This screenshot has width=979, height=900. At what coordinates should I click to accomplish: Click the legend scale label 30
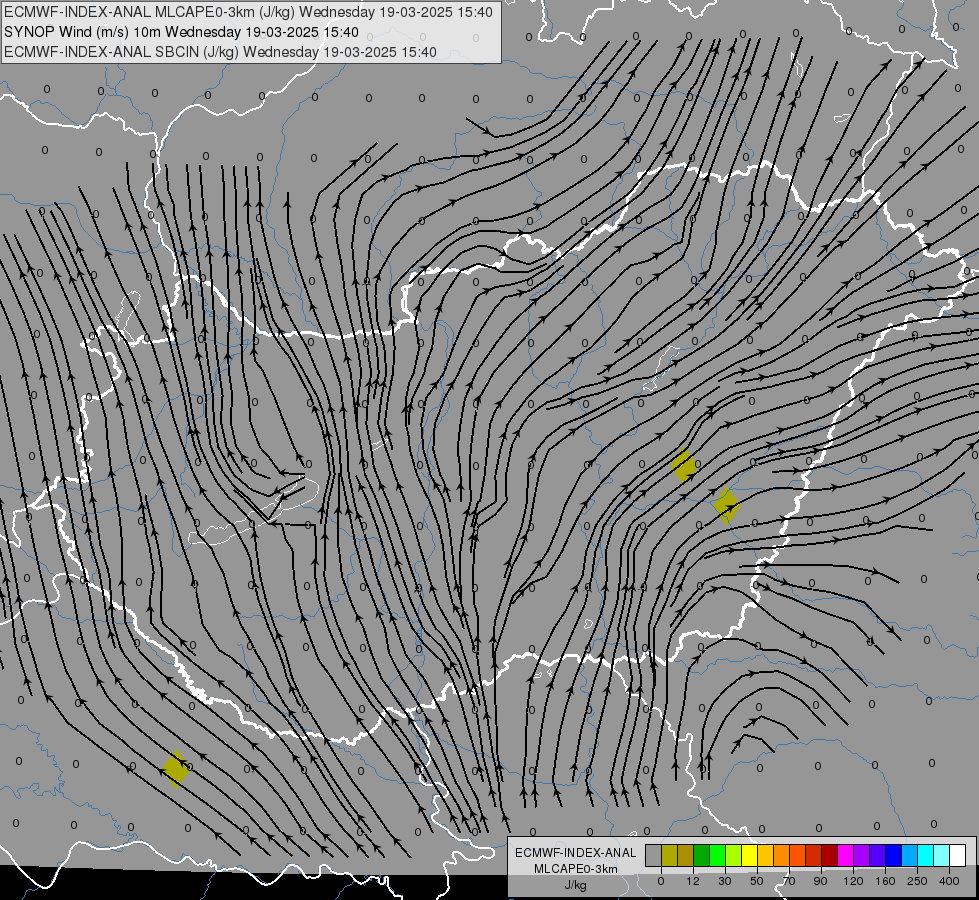click(725, 881)
